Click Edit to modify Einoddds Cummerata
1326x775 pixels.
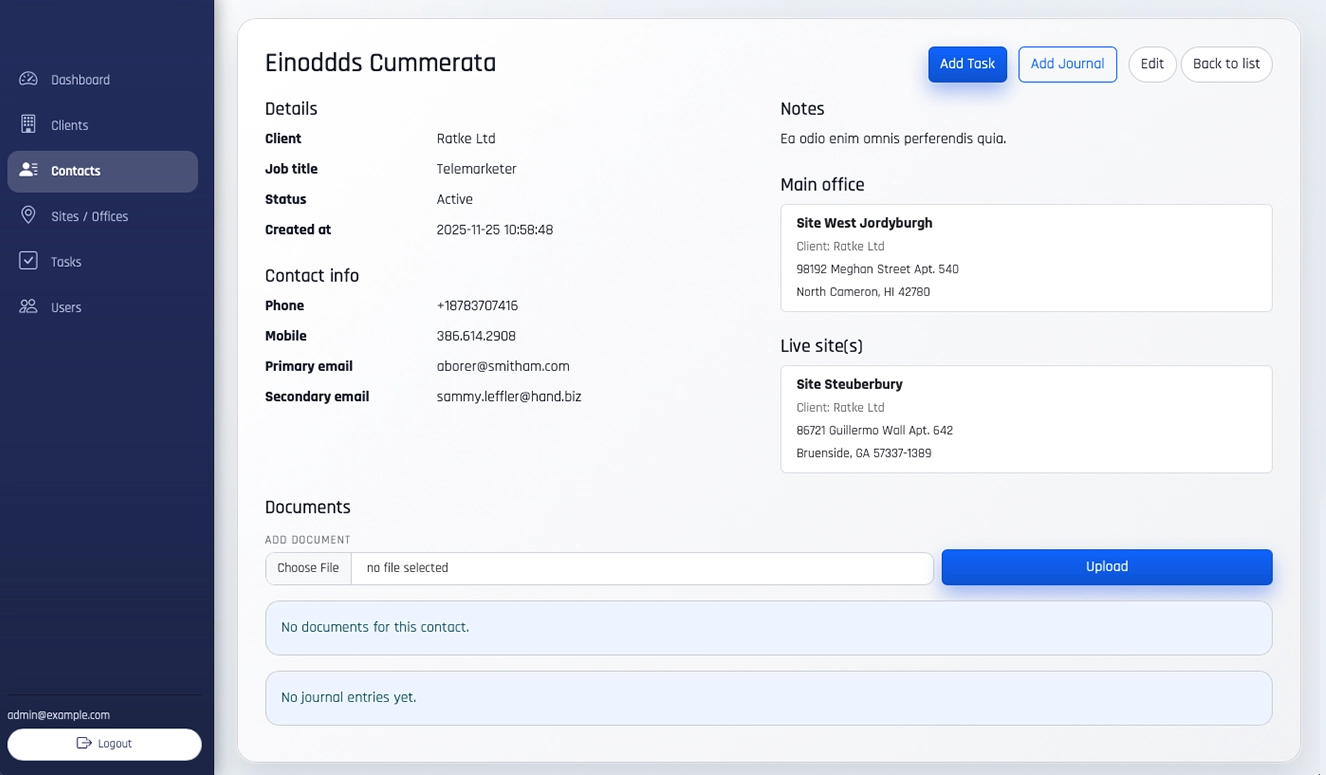[1152, 63]
